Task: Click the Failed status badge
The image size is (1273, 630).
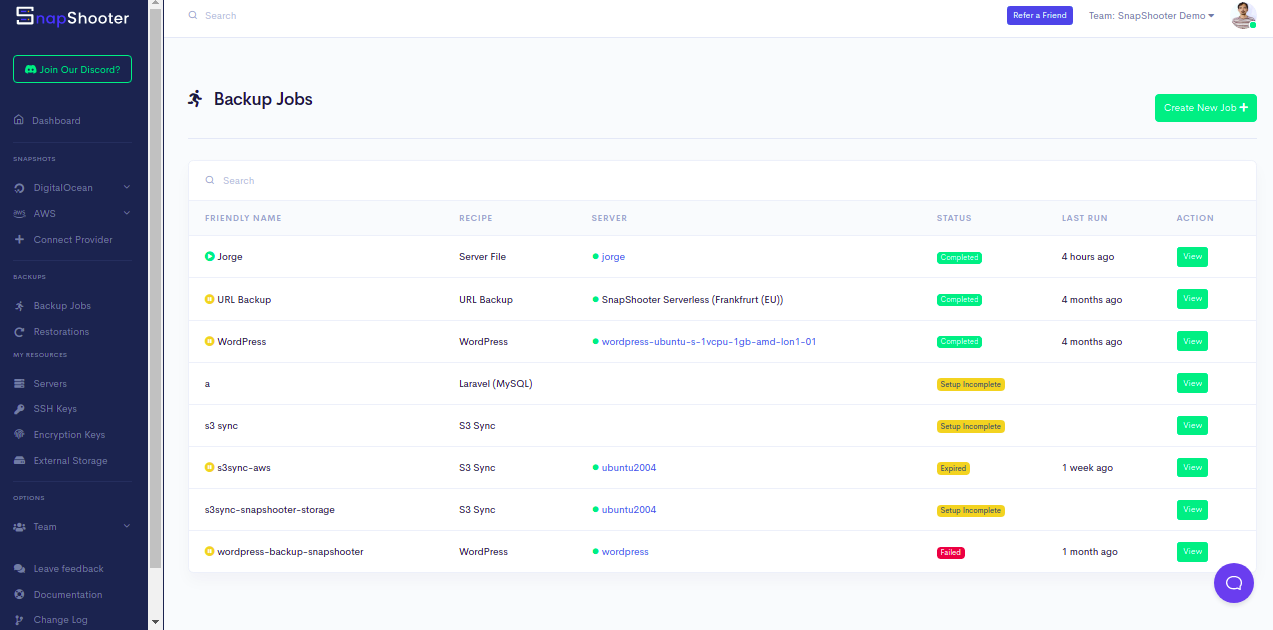Action: 951,552
